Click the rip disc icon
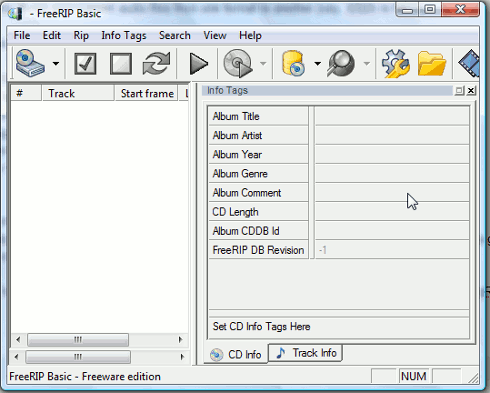The height and width of the screenshot is (393, 490). [x=238, y=63]
